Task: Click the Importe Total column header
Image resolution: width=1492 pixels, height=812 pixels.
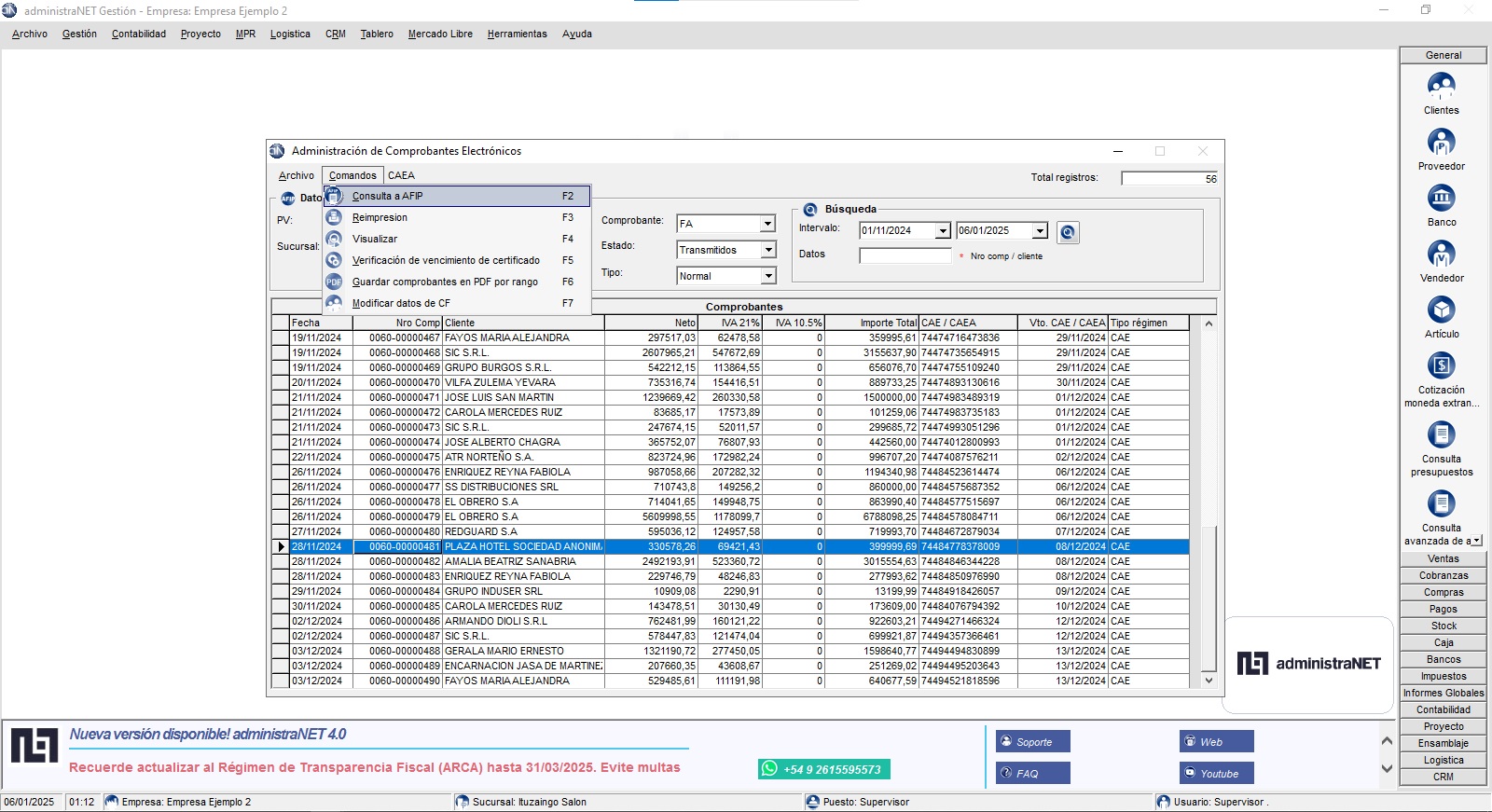Action: (872, 323)
